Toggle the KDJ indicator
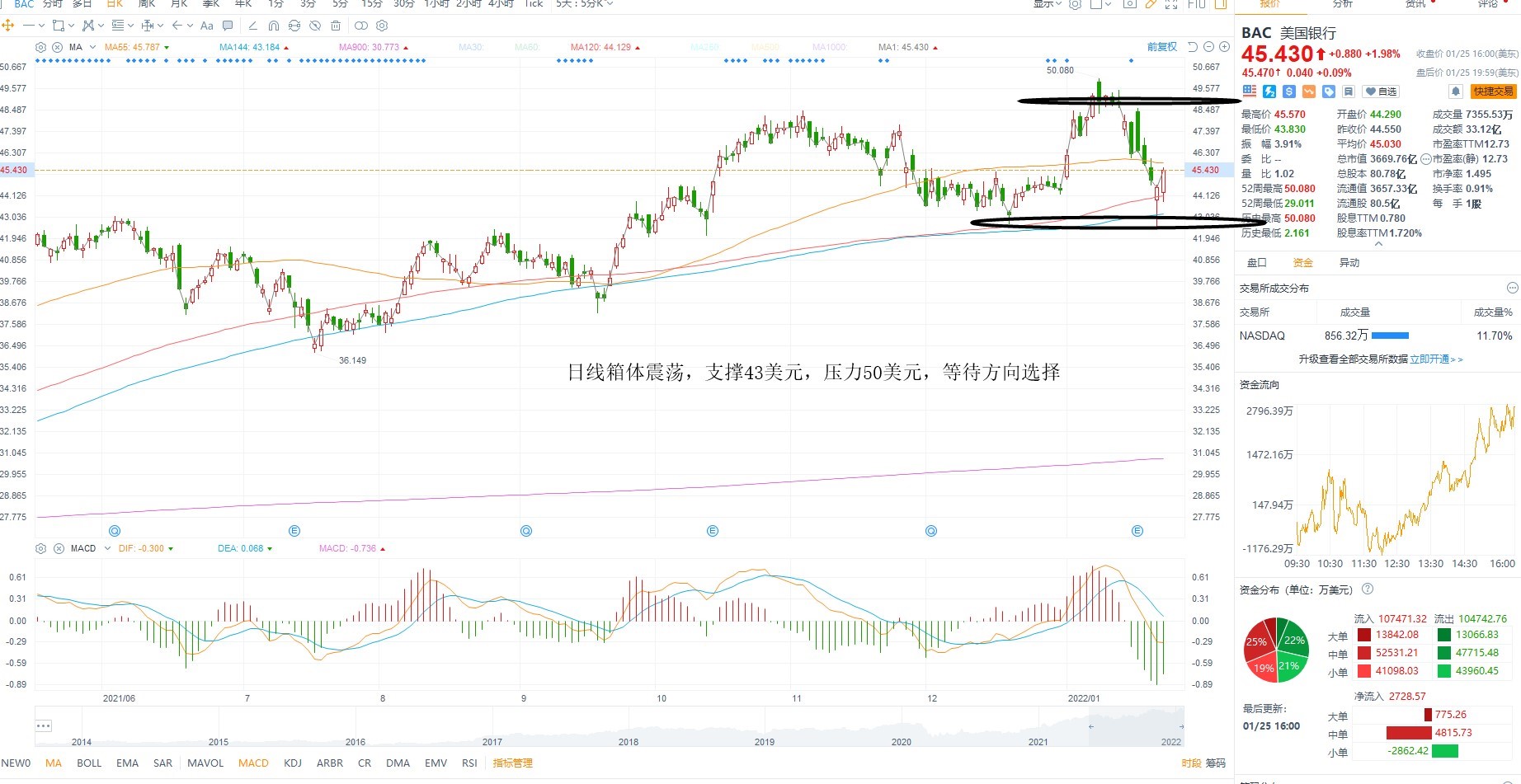This screenshot has width=1521, height=784. [293, 763]
